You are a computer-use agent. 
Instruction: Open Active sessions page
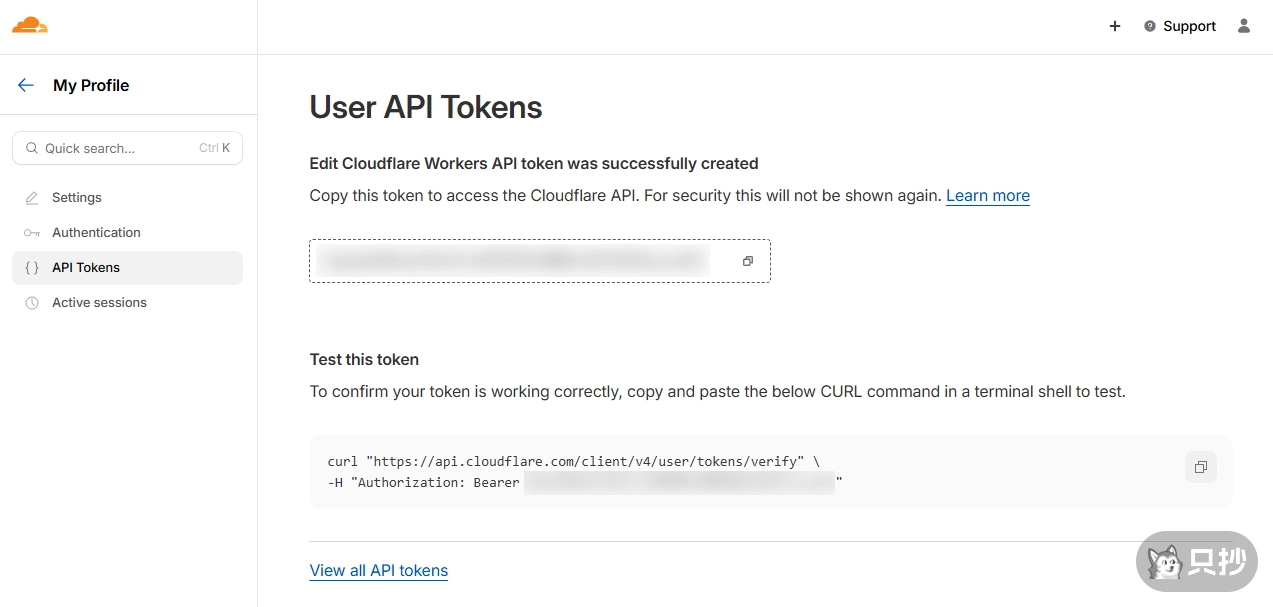pos(99,303)
